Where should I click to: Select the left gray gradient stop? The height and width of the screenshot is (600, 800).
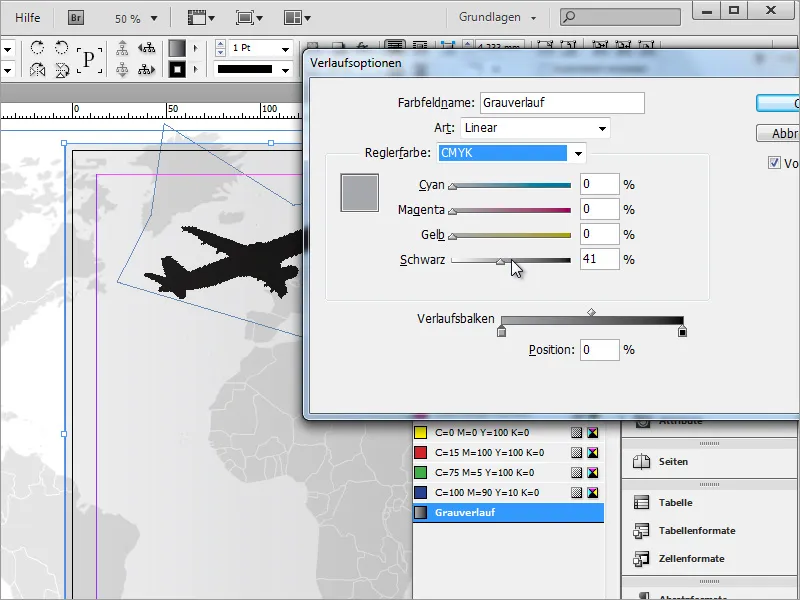tap(502, 332)
